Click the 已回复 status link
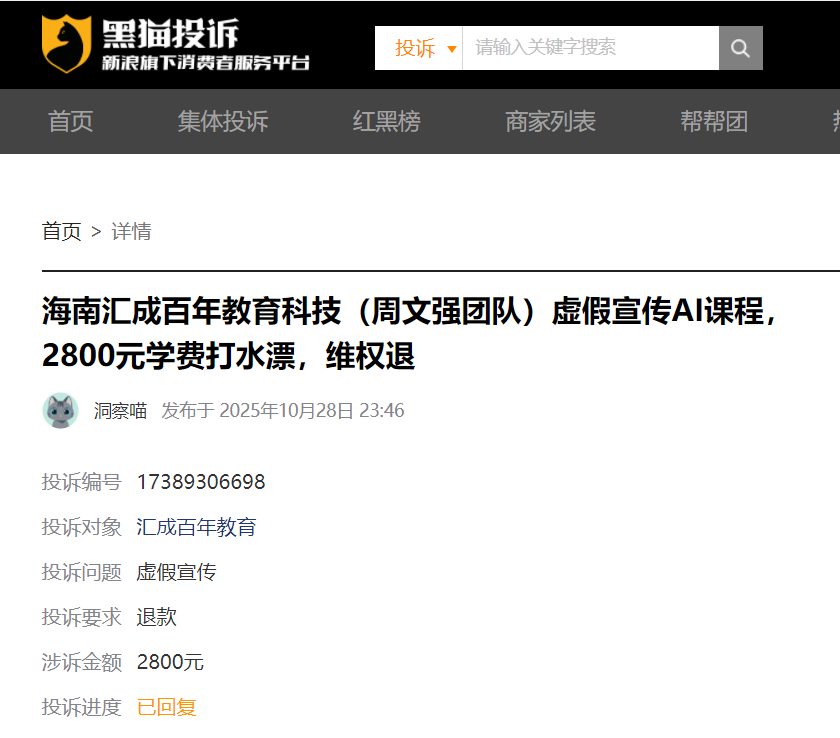This screenshot has height=738, width=840. point(165,706)
